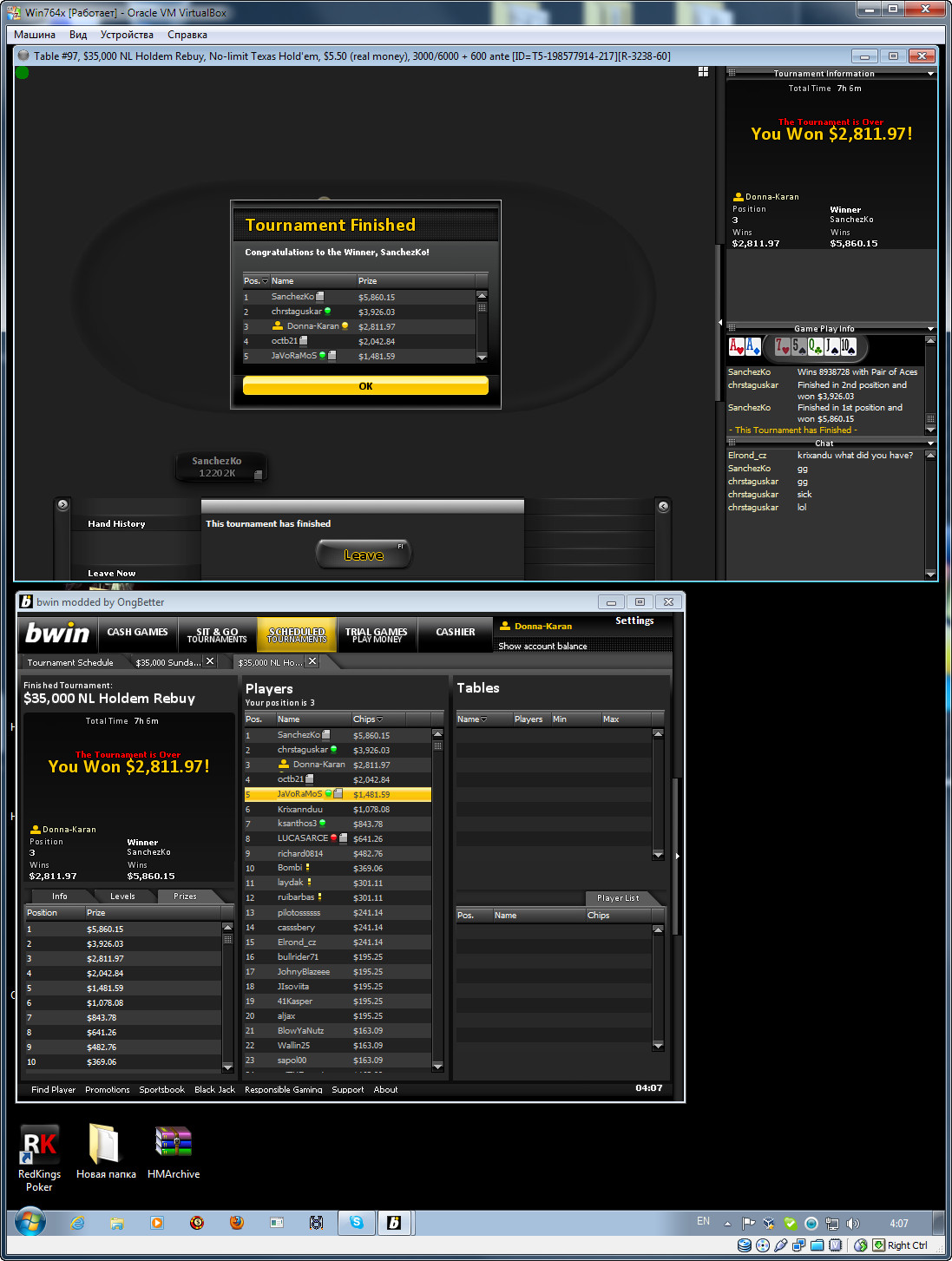Click OK in Tournament Finished dialog
This screenshot has width=952, height=1261.
(365, 386)
